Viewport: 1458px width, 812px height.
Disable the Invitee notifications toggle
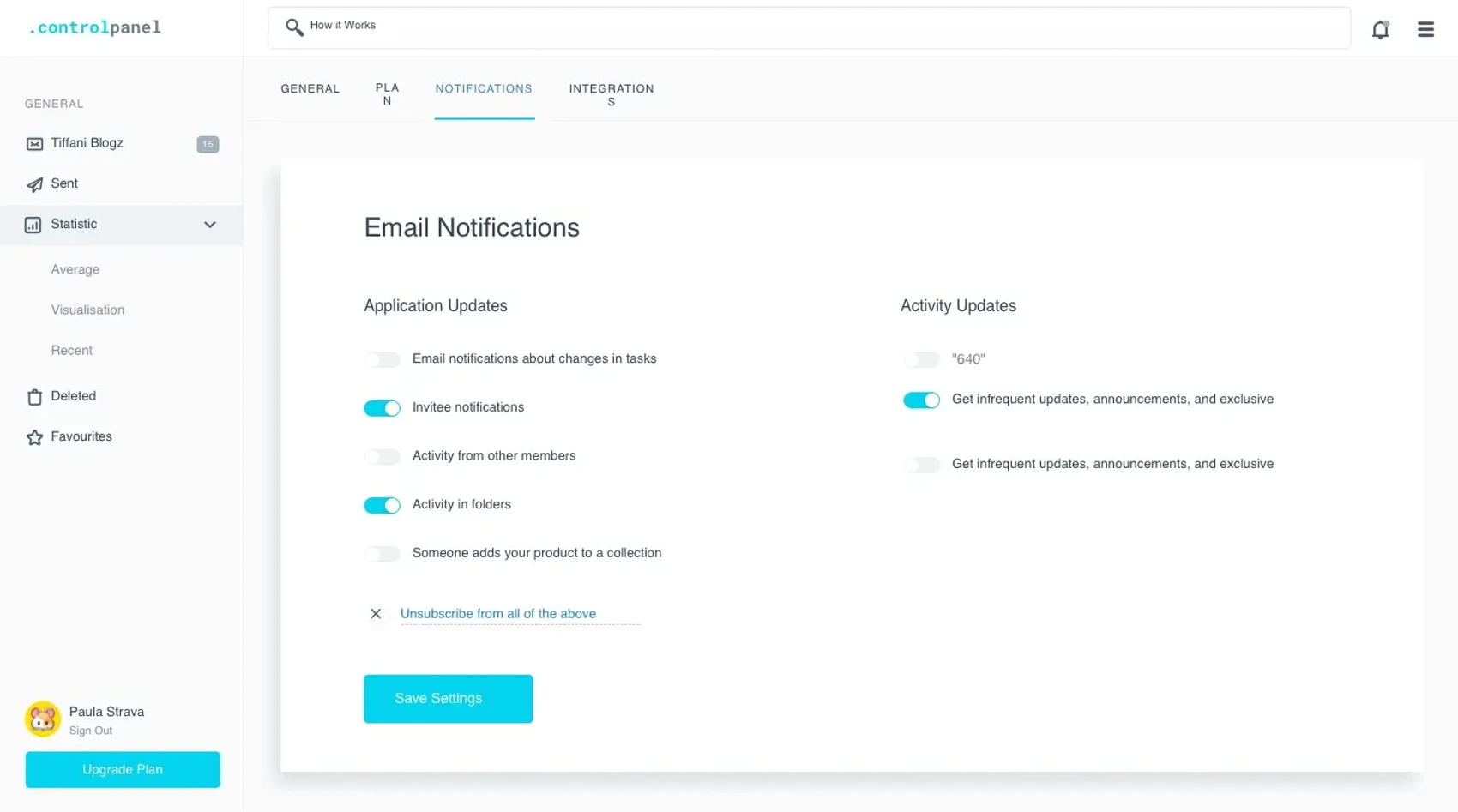[x=382, y=408]
